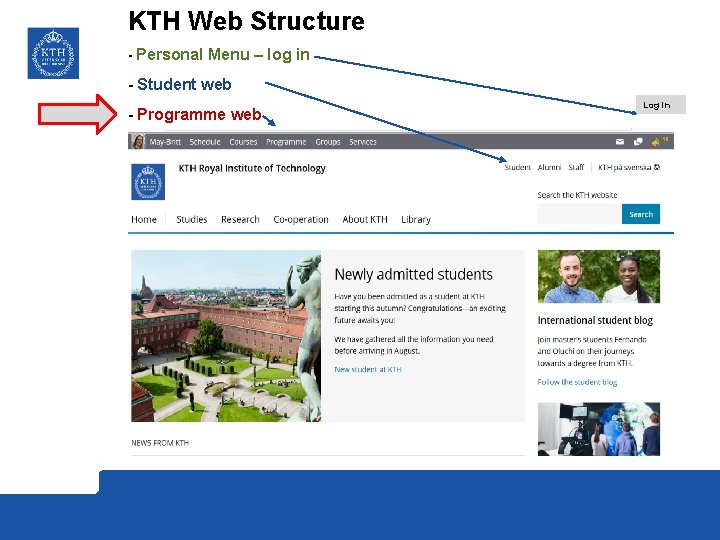Open the Alumni link
The height and width of the screenshot is (540, 720).
tap(549, 167)
